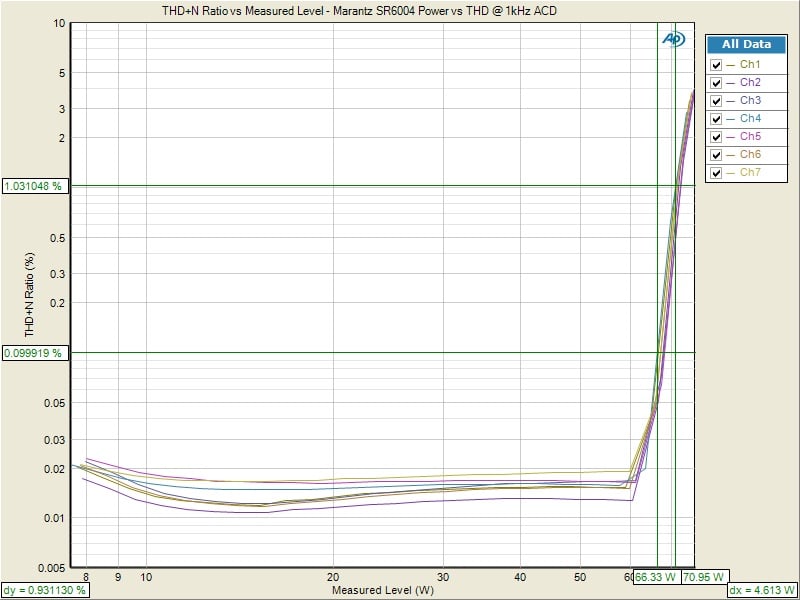This screenshot has width=800, height=600.
Task: Disable the Ch3 trace checkbox
Action: click(716, 101)
